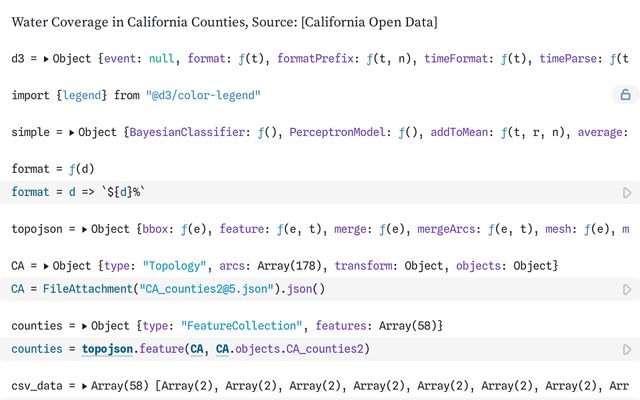Expand the counties FeatureCollection object
The height and width of the screenshot is (400, 640).
tap(85, 326)
